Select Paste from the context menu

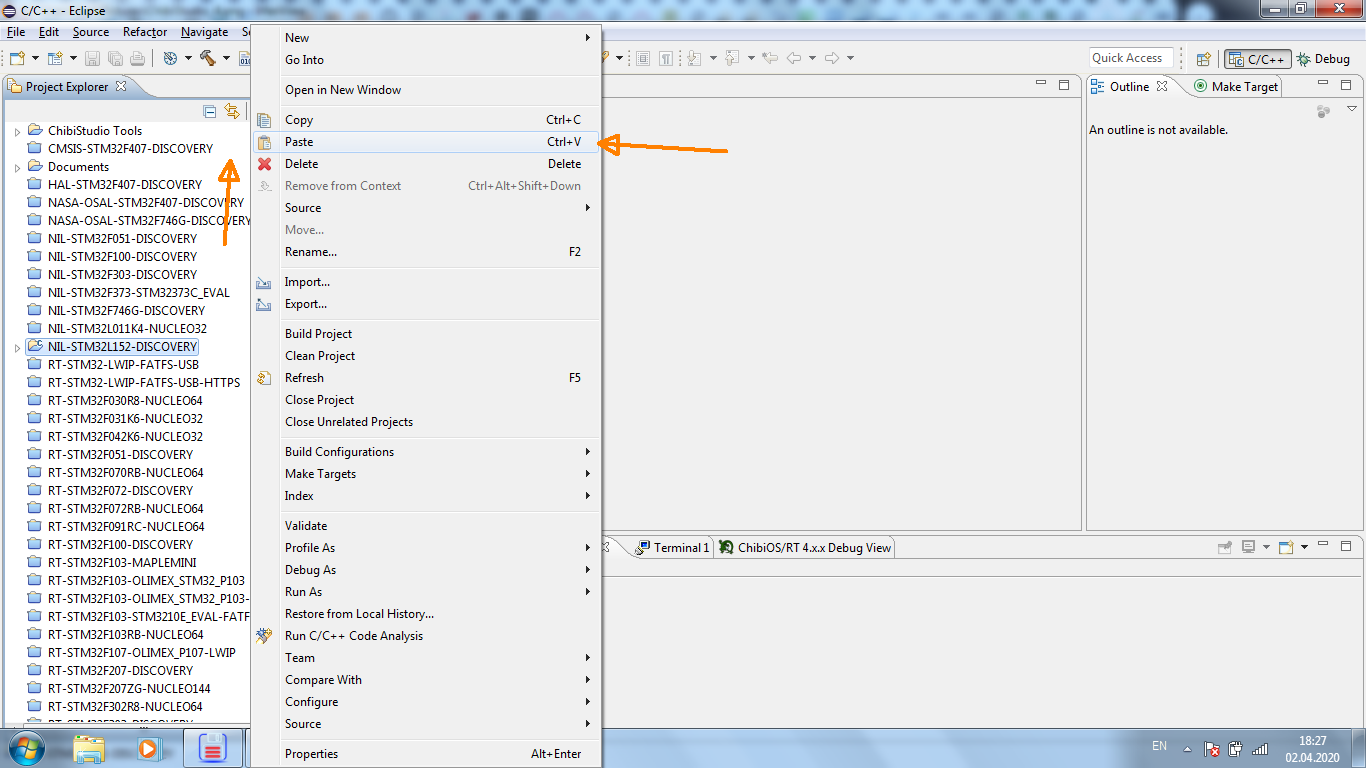tap(299, 142)
